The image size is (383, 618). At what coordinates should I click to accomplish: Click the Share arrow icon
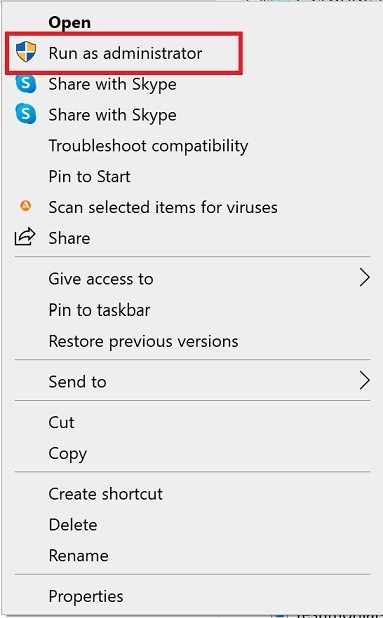pos(25,237)
